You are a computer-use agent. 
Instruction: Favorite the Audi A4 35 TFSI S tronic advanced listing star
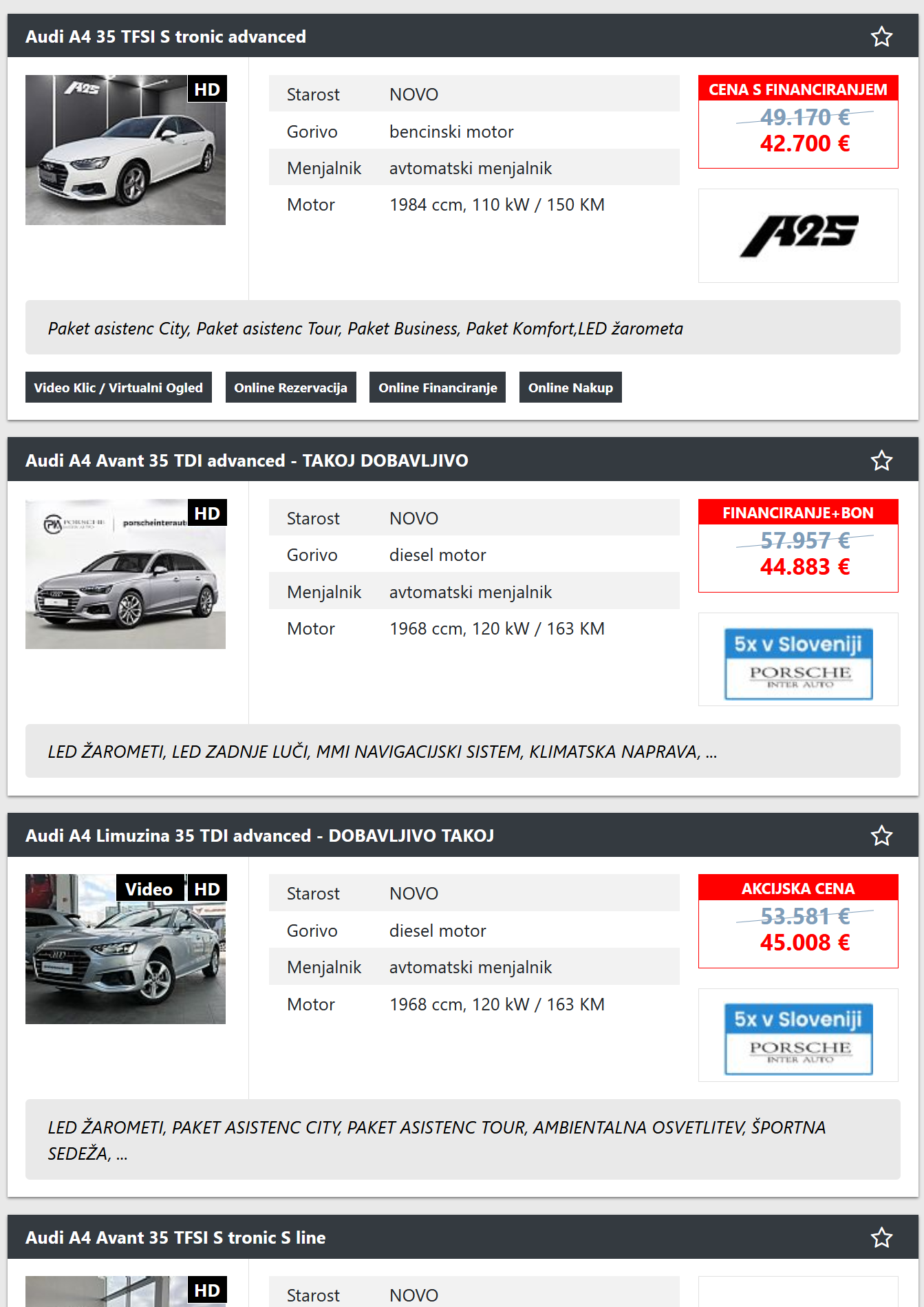(881, 36)
